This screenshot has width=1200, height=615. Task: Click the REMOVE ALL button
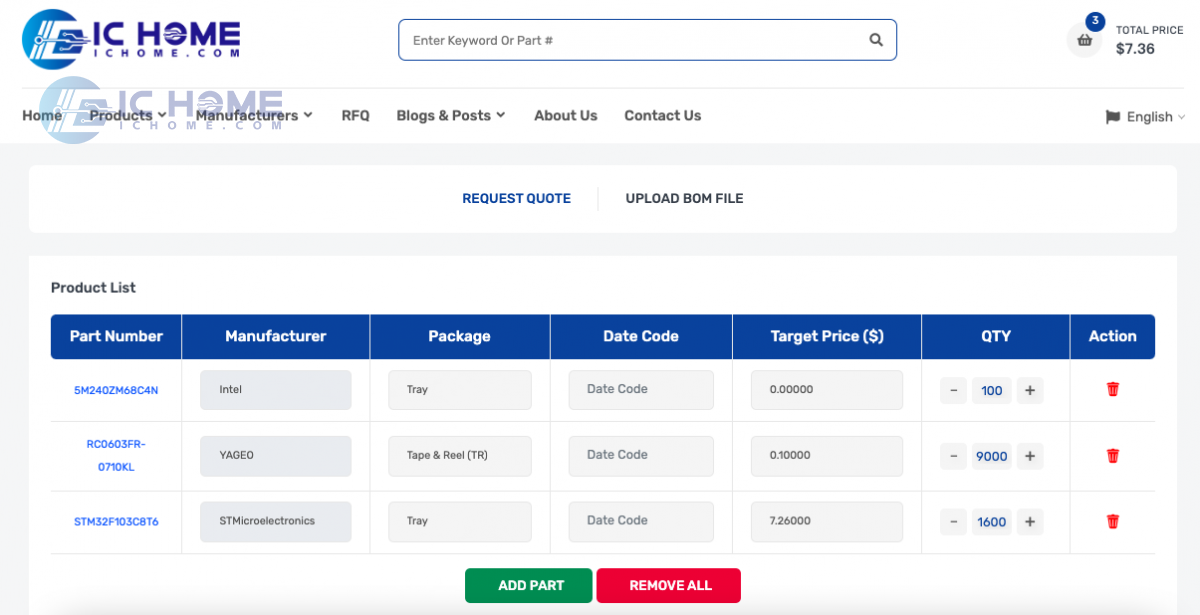[x=669, y=586]
